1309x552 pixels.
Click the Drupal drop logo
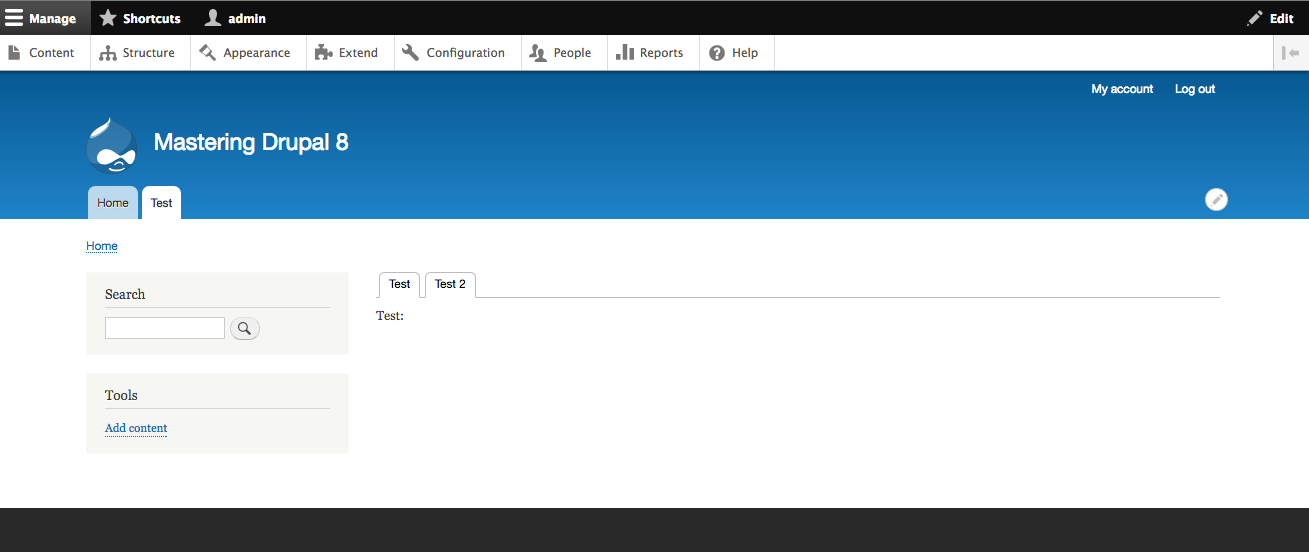pyautogui.click(x=112, y=145)
